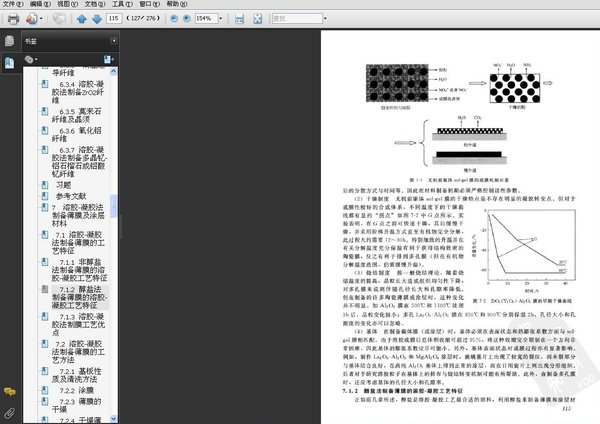Screen dimensions: 600x424
Task: Click the 查找 search field
Action: [297, 18]
